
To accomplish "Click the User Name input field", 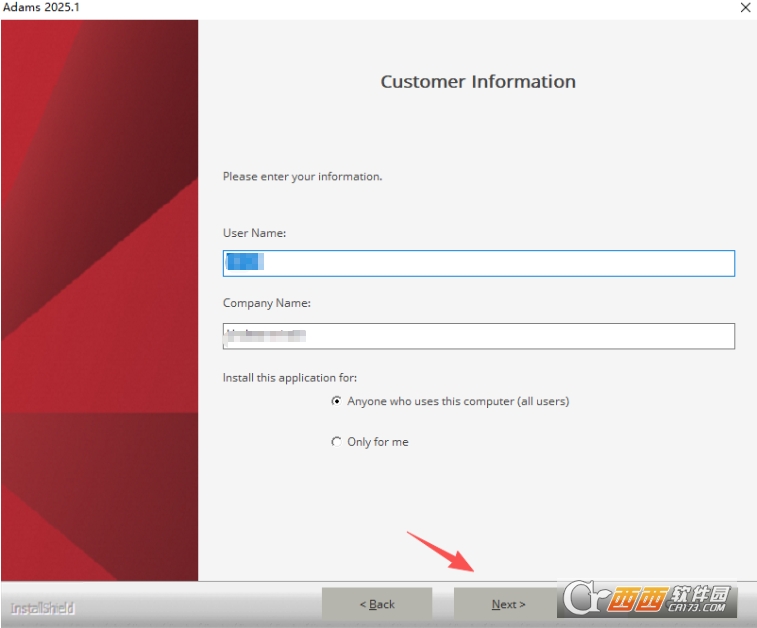I will 478,263.
